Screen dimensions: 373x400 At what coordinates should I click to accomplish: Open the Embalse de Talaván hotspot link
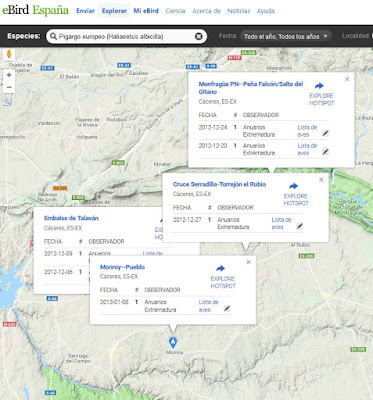click(x=71, y=218)
